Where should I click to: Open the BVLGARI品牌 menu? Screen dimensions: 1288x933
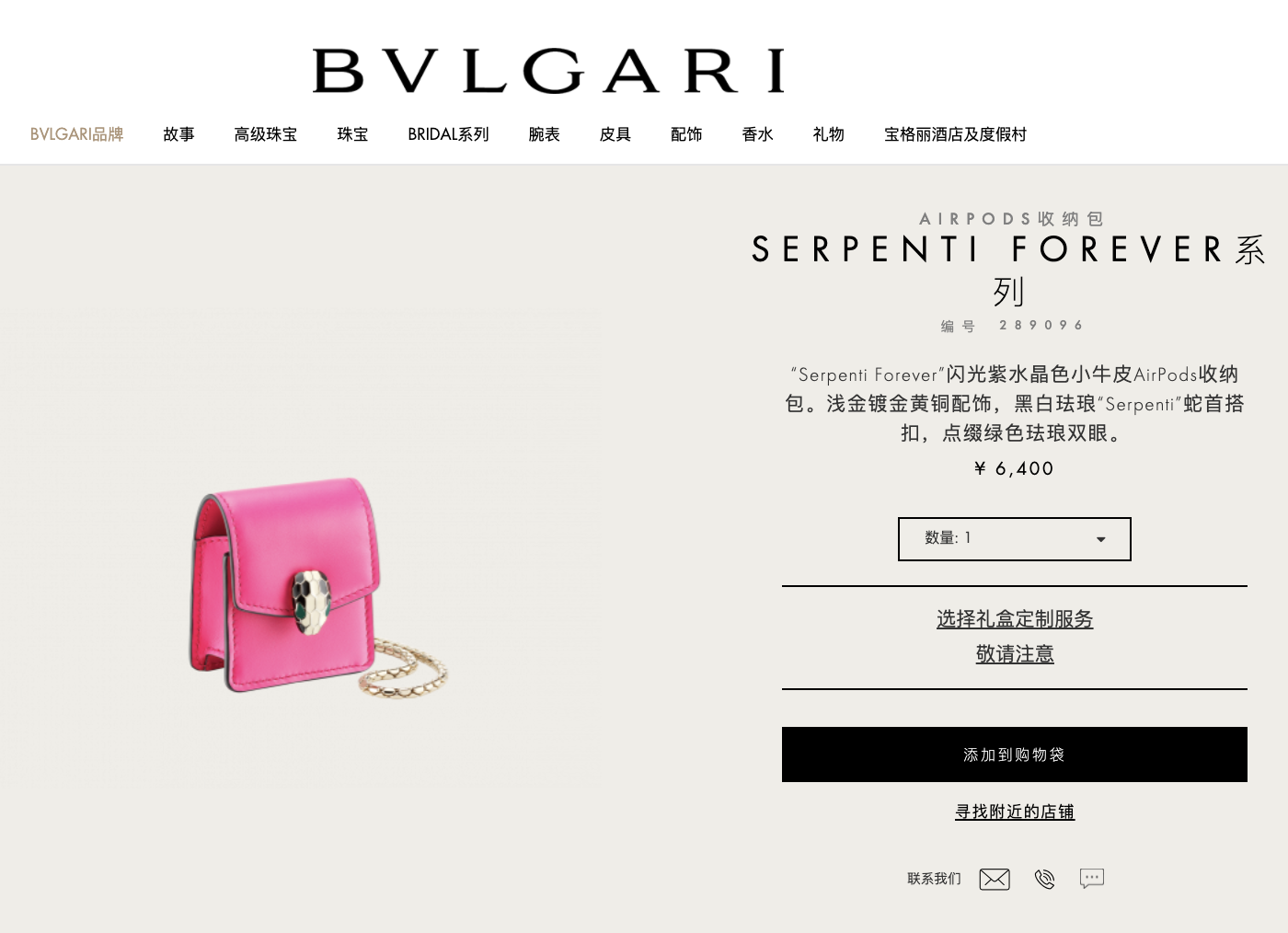77,134
